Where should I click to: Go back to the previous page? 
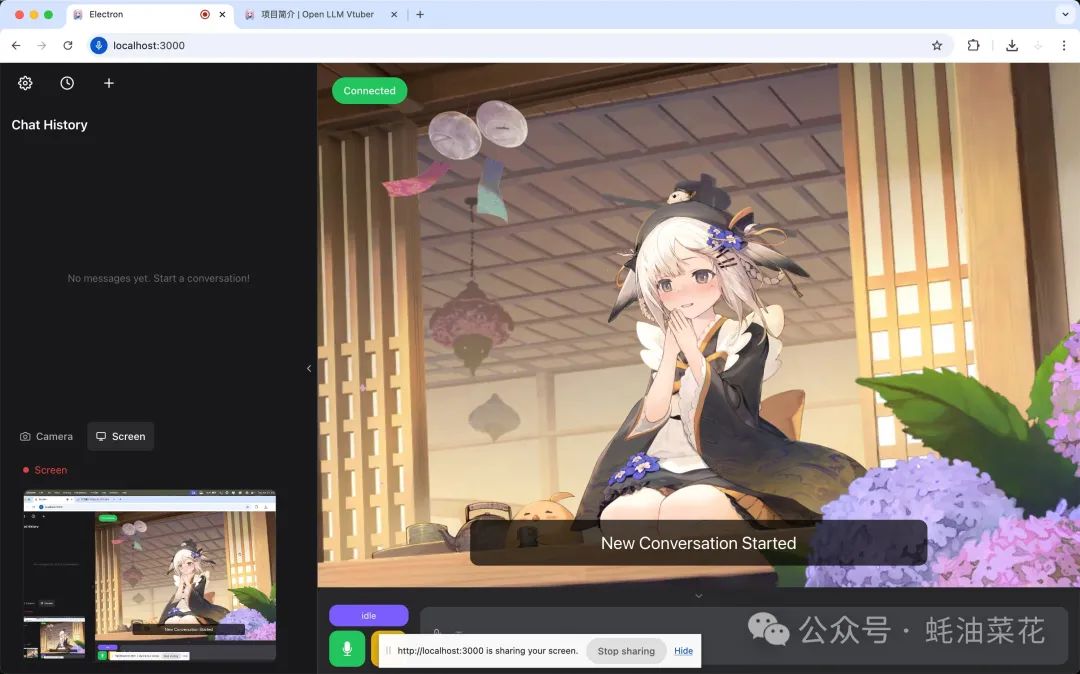click(x=16, y=45)
